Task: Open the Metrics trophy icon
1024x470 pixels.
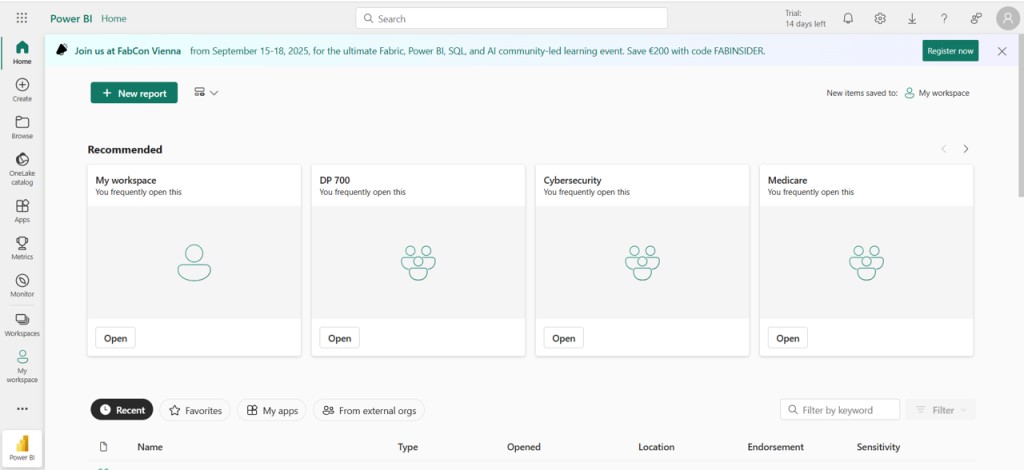Action: tap(22, 247)
